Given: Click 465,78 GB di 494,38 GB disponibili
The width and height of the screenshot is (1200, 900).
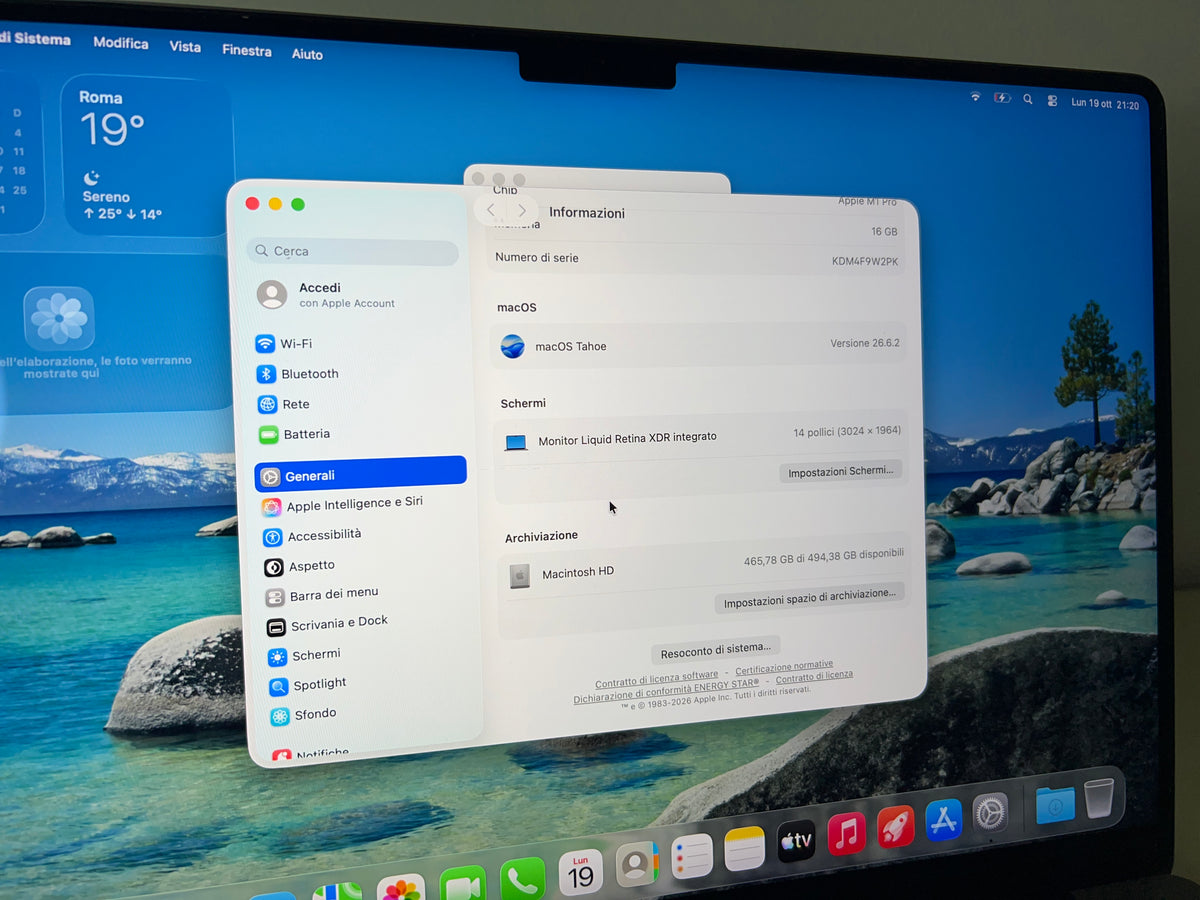Looking at the screenshot, I should pos(824,558).
